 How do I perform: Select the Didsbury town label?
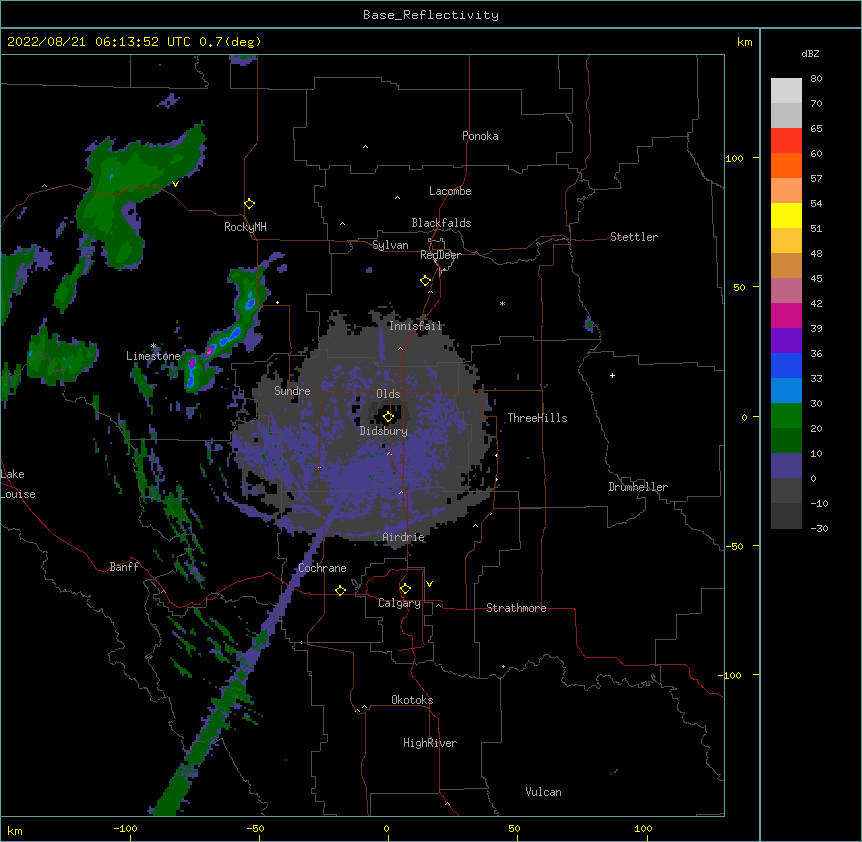[x=384, y=431]
